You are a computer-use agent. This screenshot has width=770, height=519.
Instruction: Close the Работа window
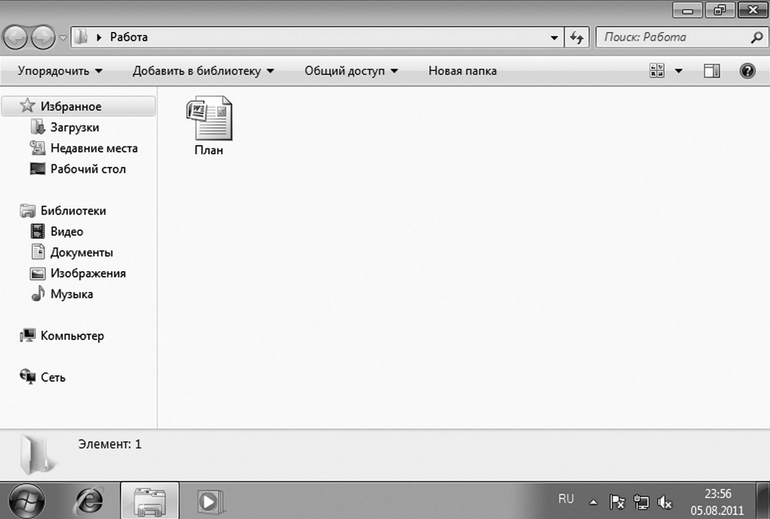coord(752,10)
